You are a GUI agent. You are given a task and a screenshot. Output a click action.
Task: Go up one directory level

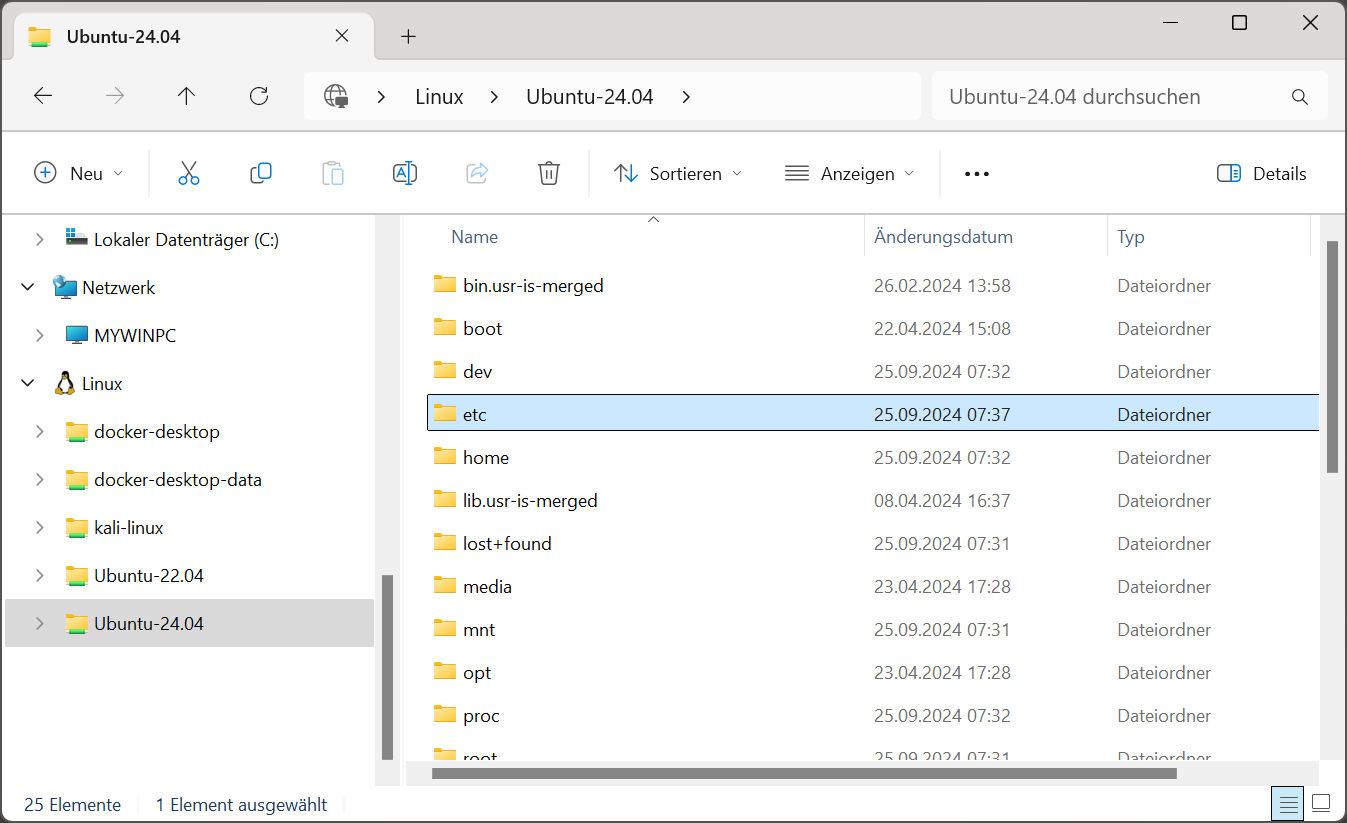186,96
